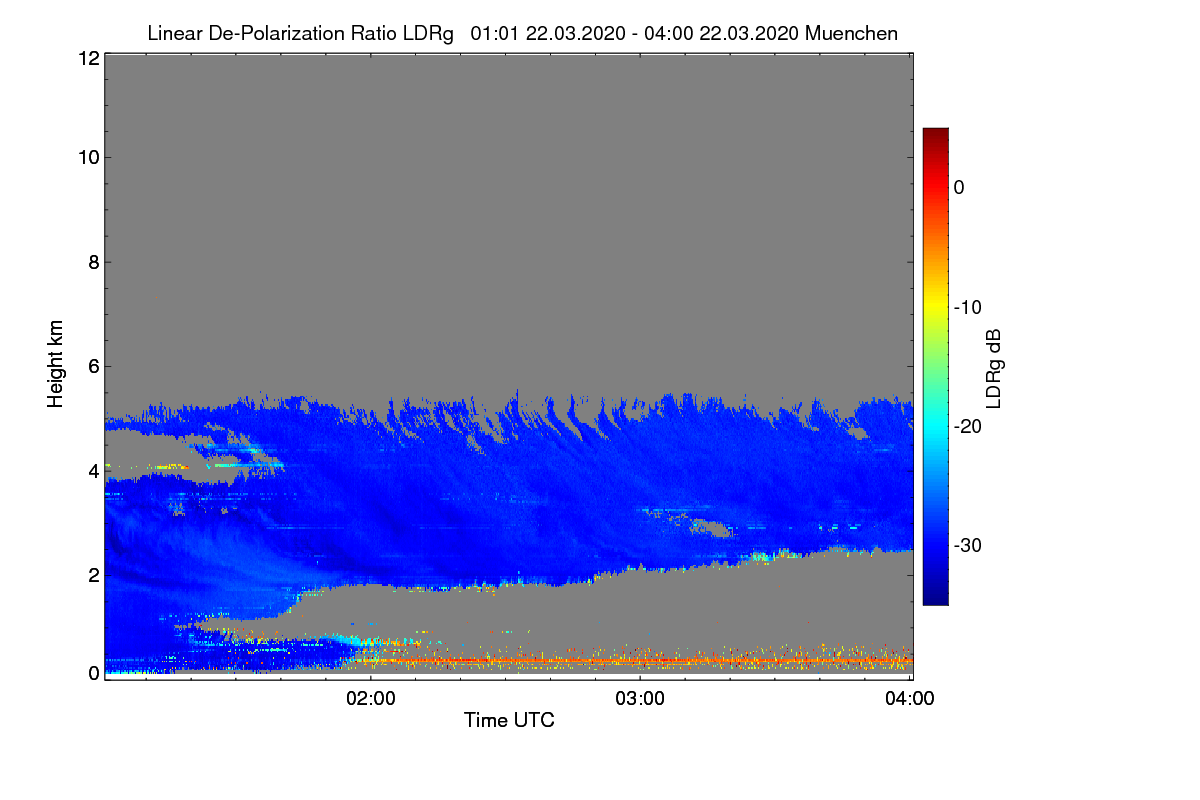
Task: Click the plot title "Linear De-Polarization Ratio LDRg"
Action: point(300,34)
